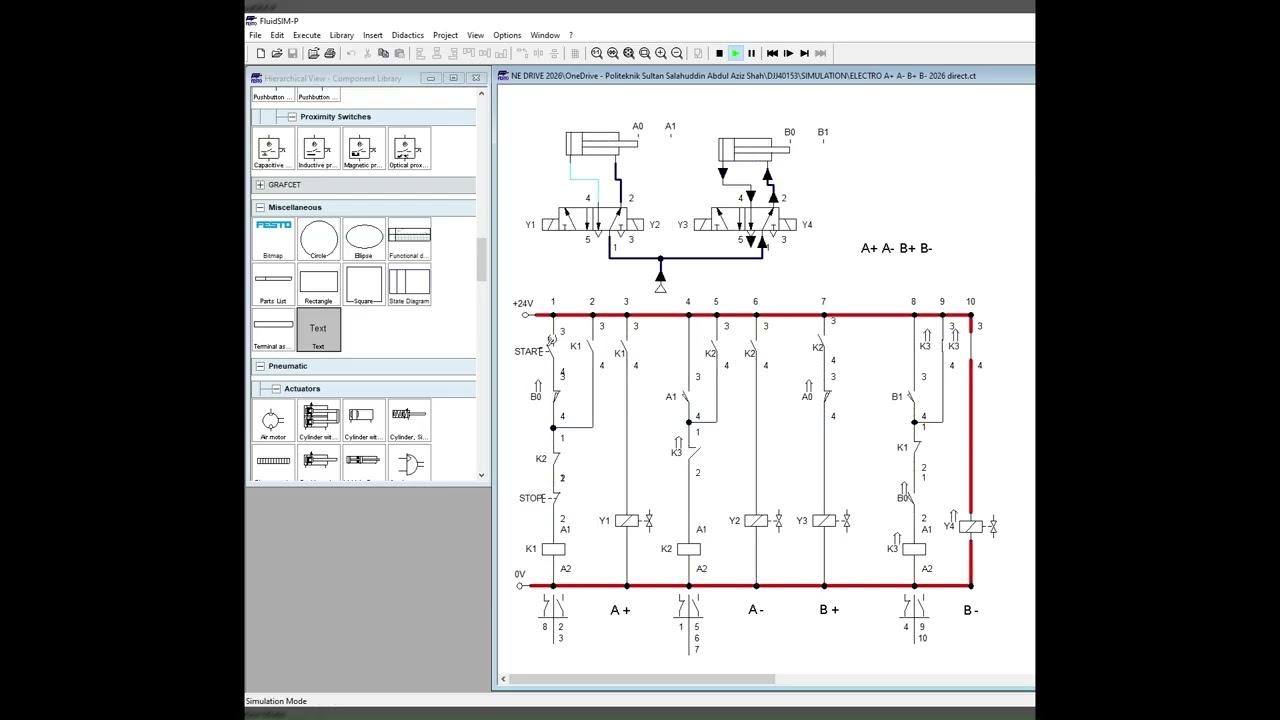Select the Festo Bitmap component

point(273,240)
